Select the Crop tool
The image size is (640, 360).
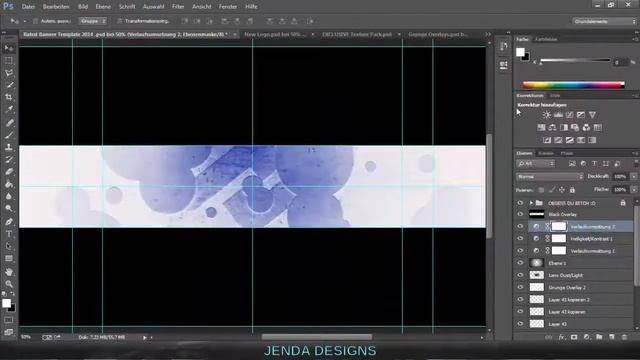9,97
